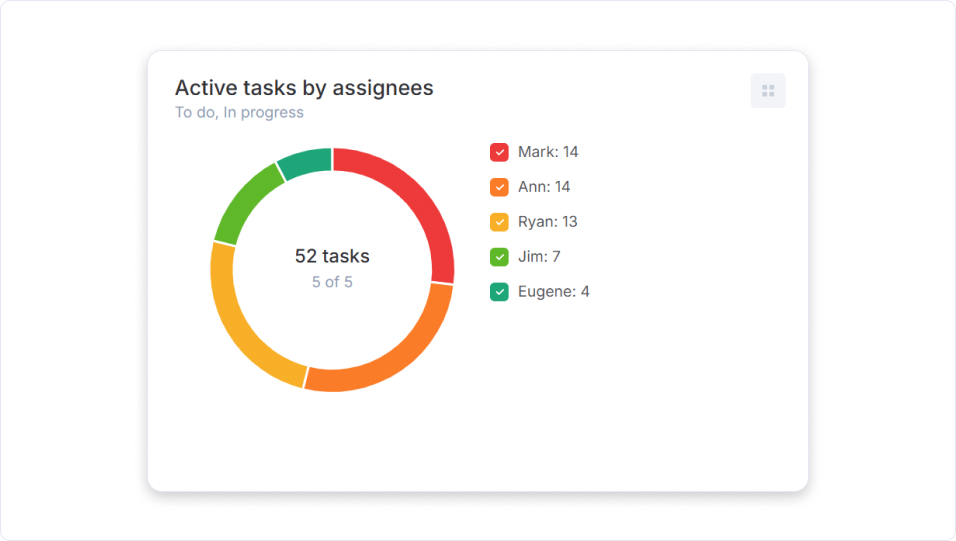Click the '52 tasks' total in chart center

pyautogui.click(x=332, y=256)
